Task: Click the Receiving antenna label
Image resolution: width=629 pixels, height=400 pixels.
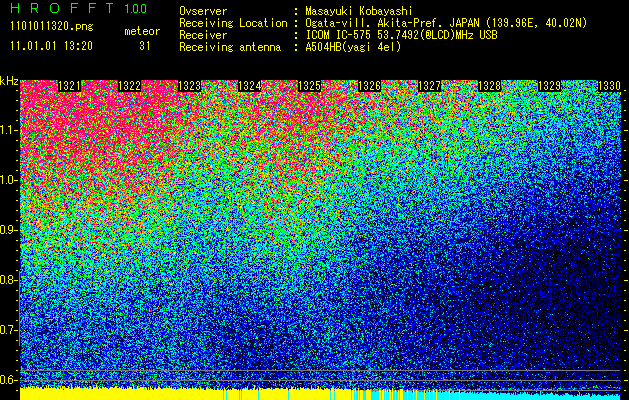Action: (230, 47)
